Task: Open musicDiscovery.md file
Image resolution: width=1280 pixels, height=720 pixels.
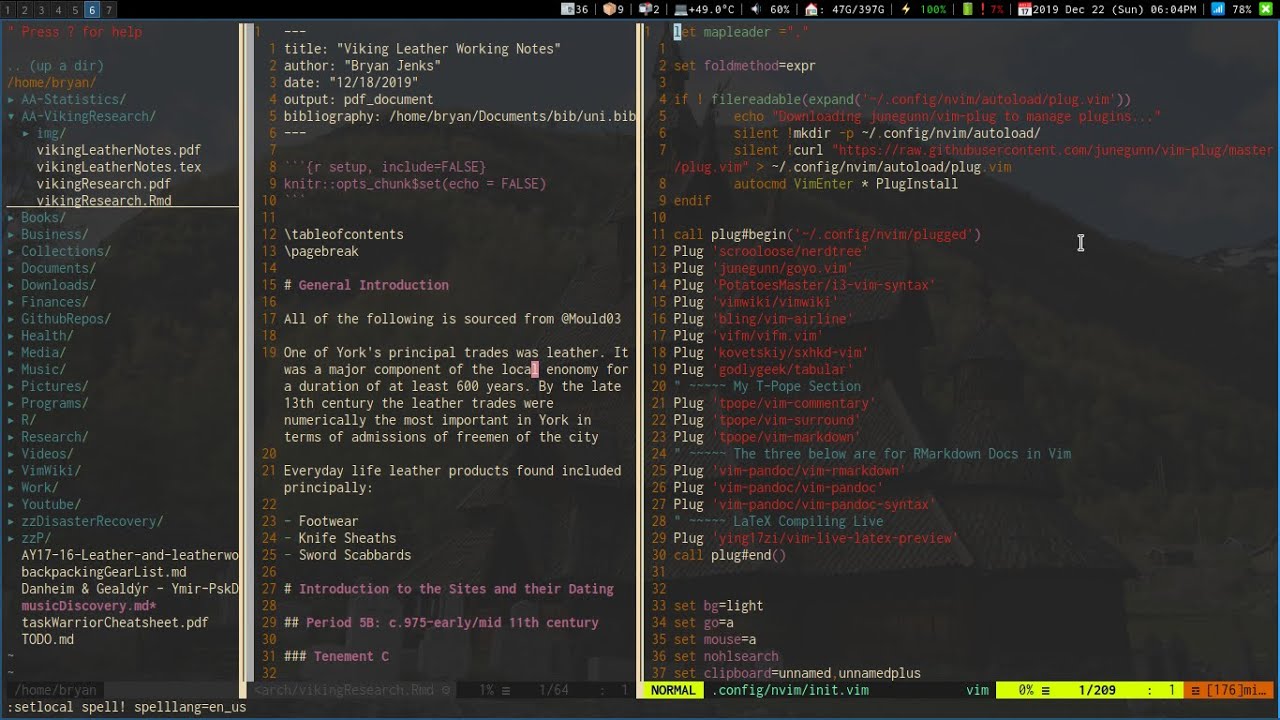Action: tap(89, 607)
